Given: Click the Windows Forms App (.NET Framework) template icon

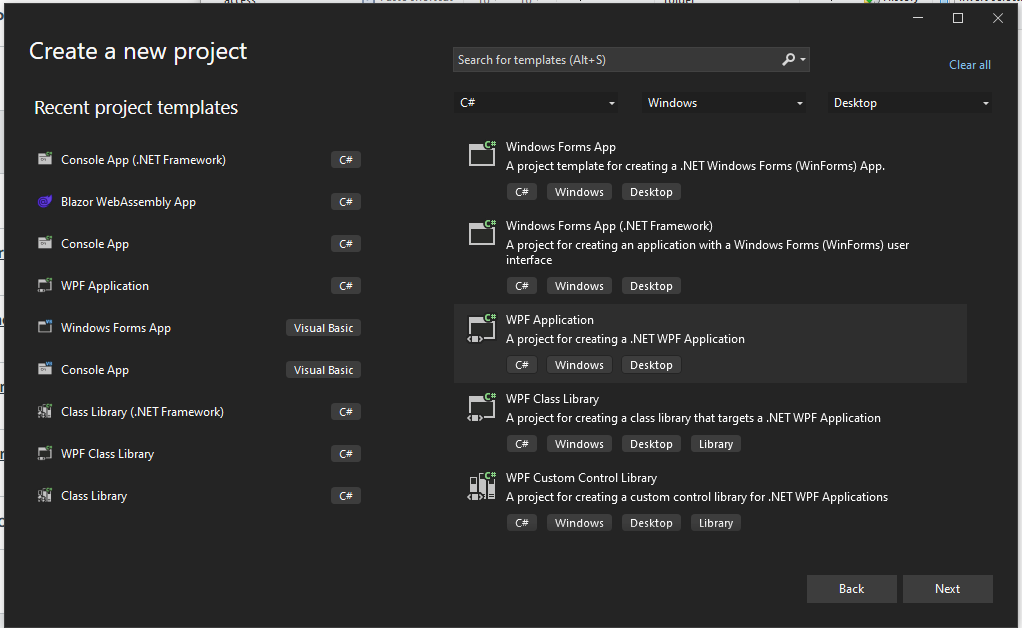Looking at the screenshot, I should [x=482, y=233].
